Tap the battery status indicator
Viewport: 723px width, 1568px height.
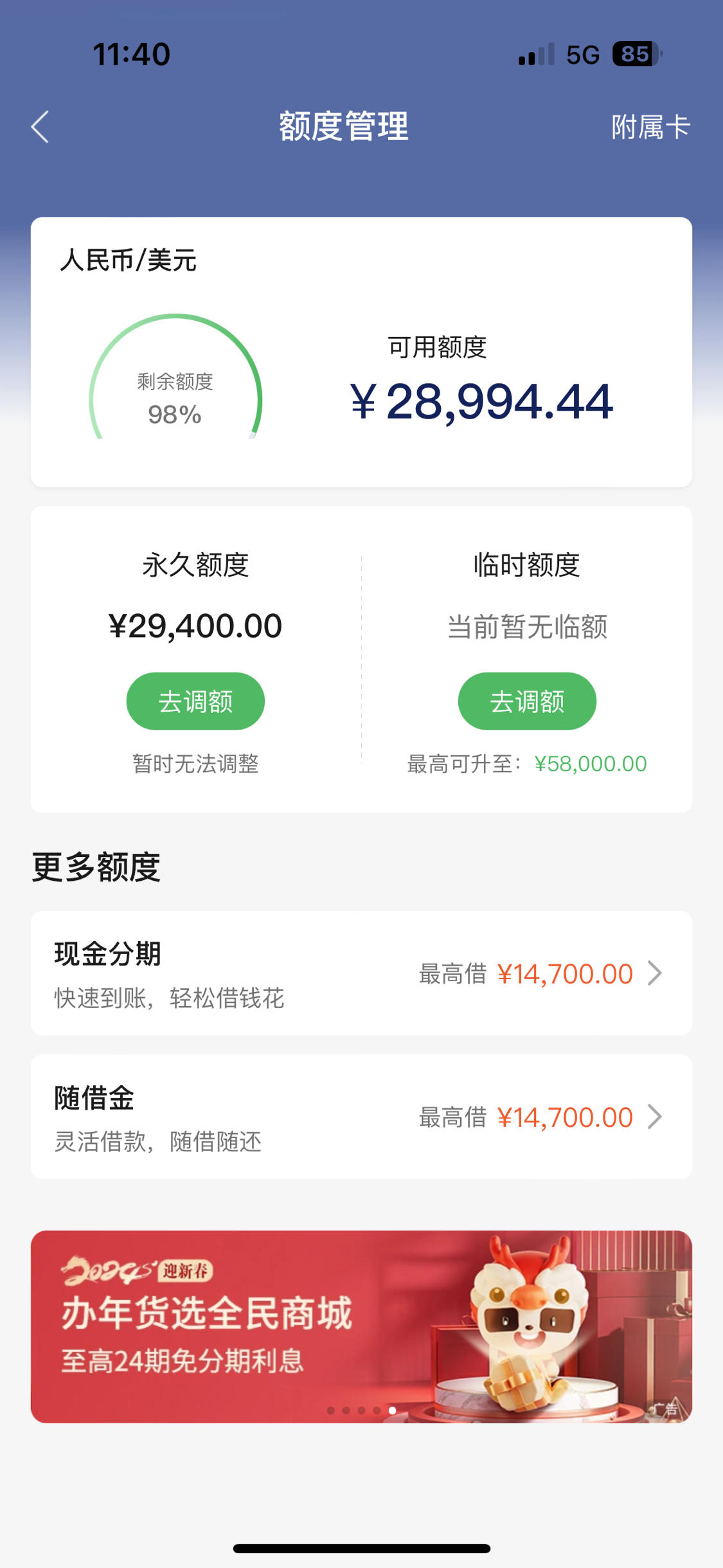point(637,54)
